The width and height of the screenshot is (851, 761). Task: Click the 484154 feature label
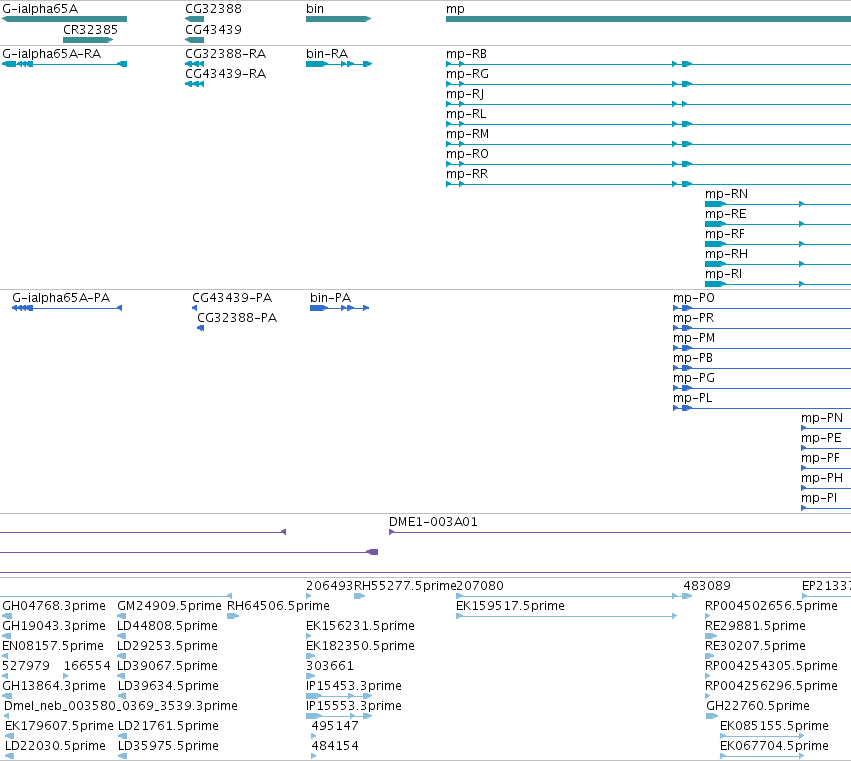[x=335, y=746]
